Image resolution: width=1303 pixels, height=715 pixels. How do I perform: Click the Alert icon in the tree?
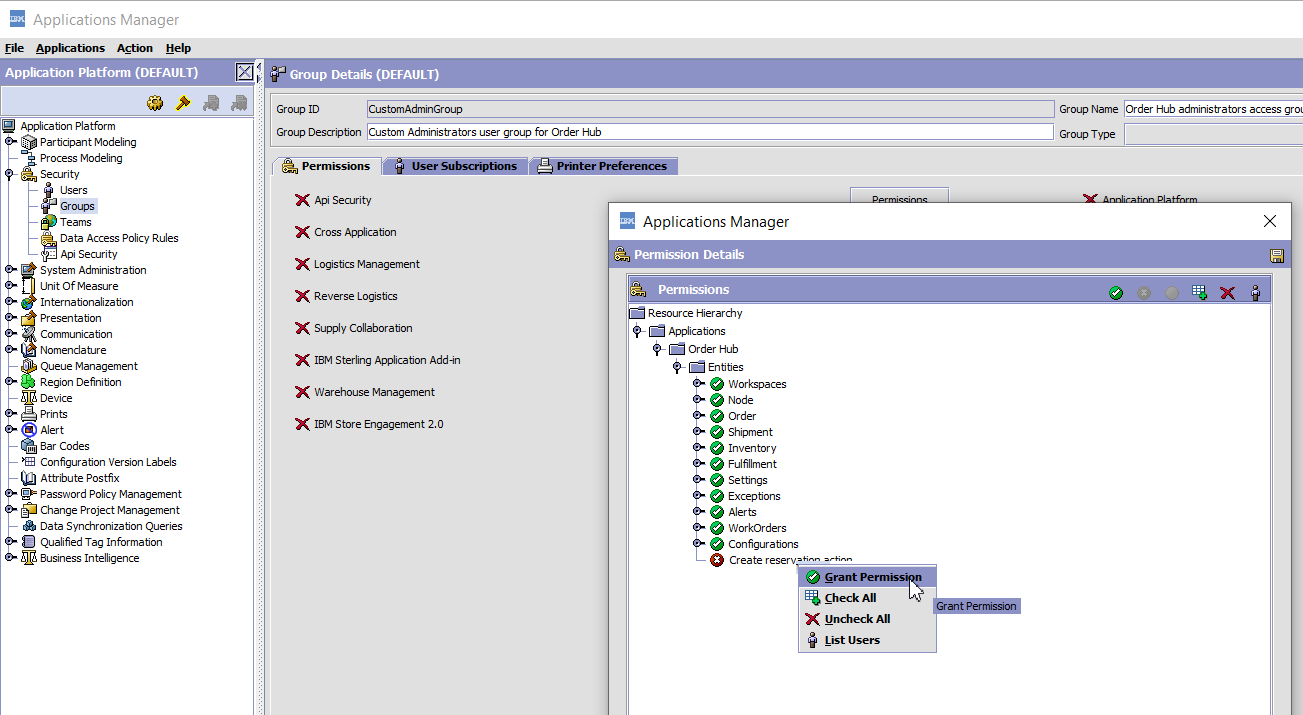click(x=29, y=430)
